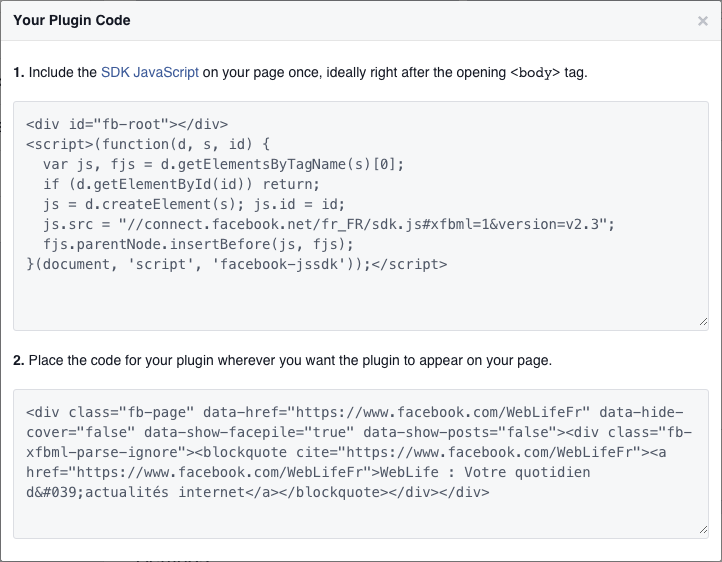This screenshot has height=562, width=722.
Task: Click the 'cover="false" data-show-facepile' line
Action: click(x=359, y=432)
